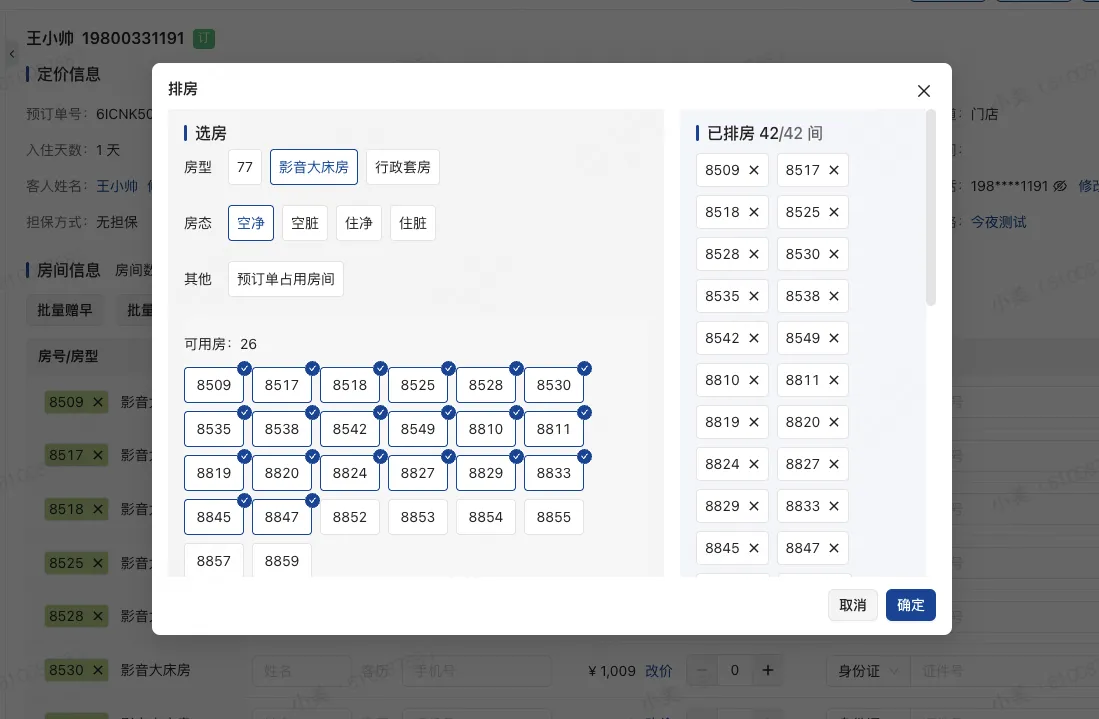Toggle 预订单占用房间 filter
Image resolution: width=1099 pixels, height=719 pixels.
286,279
